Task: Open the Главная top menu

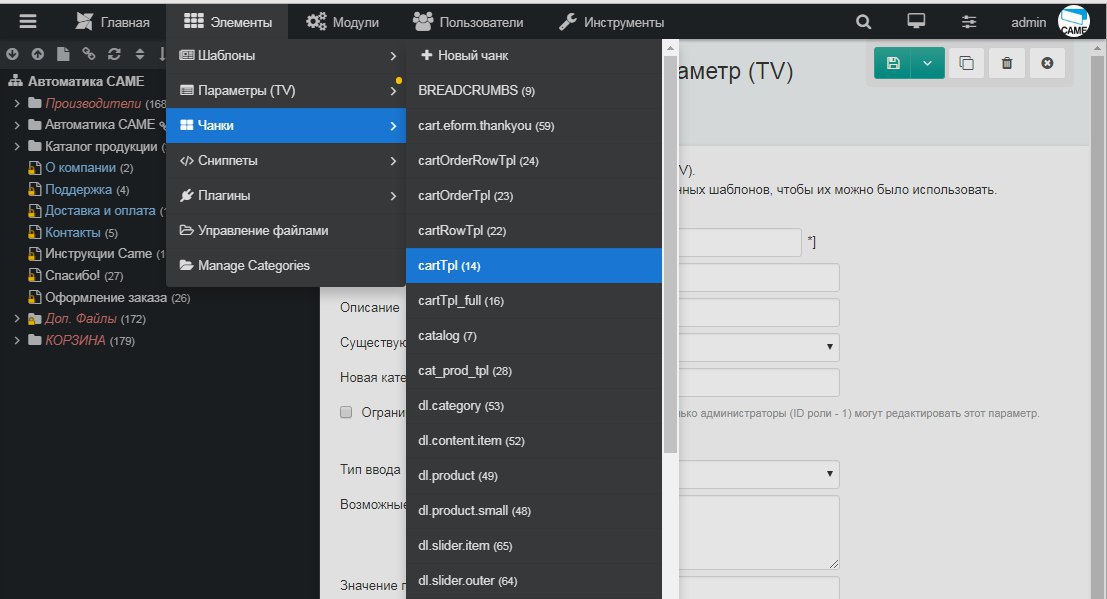Action: pos(112,22)
